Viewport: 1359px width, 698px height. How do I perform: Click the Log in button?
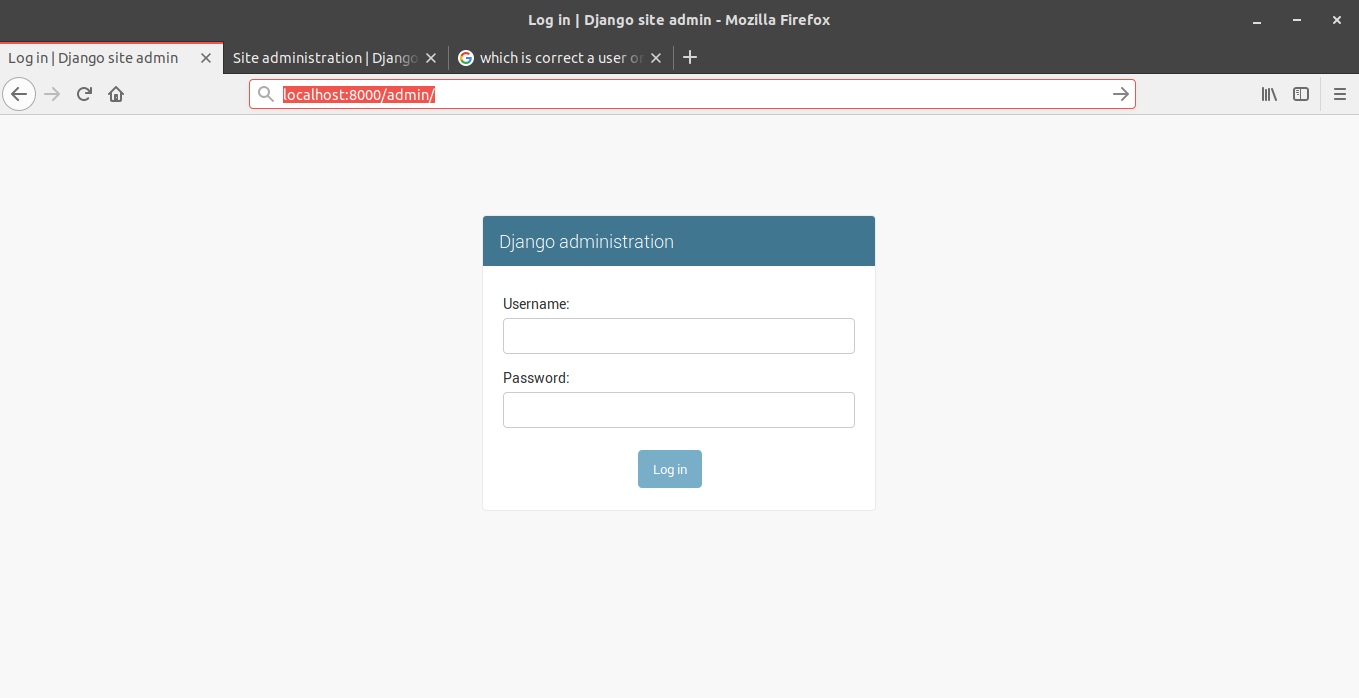pyautogui.click(x=670, y=469)
